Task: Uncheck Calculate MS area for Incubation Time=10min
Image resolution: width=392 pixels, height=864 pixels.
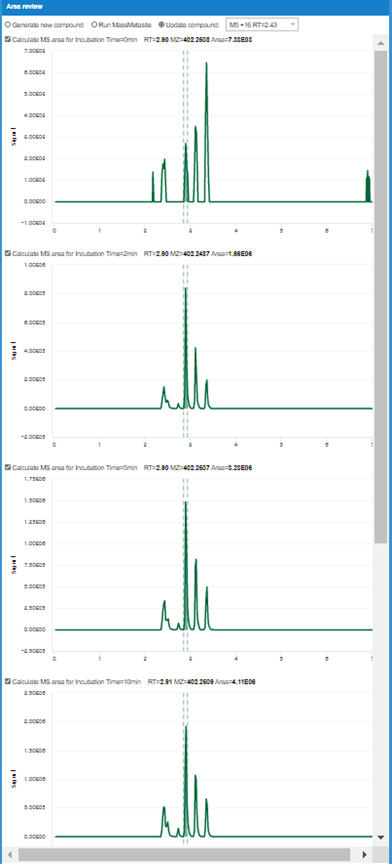Action: [7, 682]
